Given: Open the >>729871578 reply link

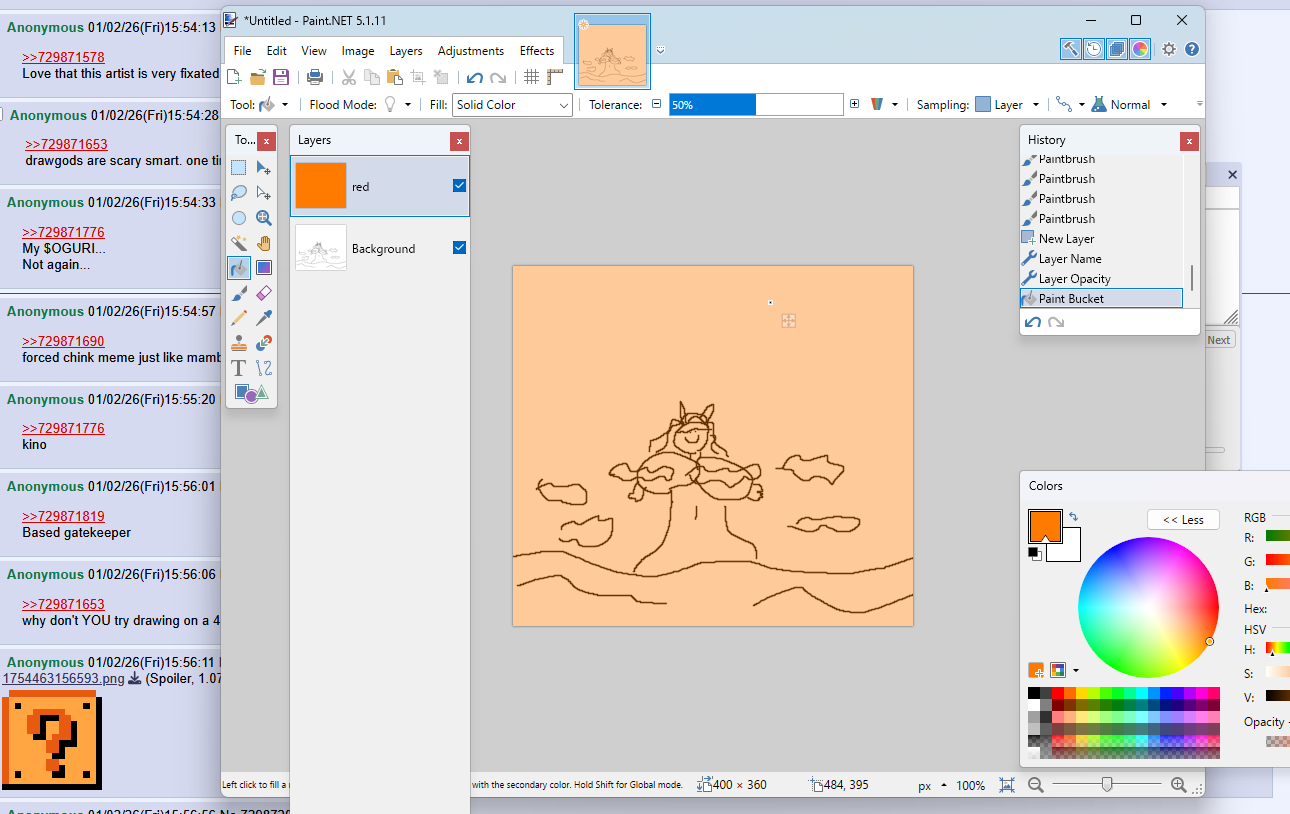Looking at the screenshot, I should 63,58.
